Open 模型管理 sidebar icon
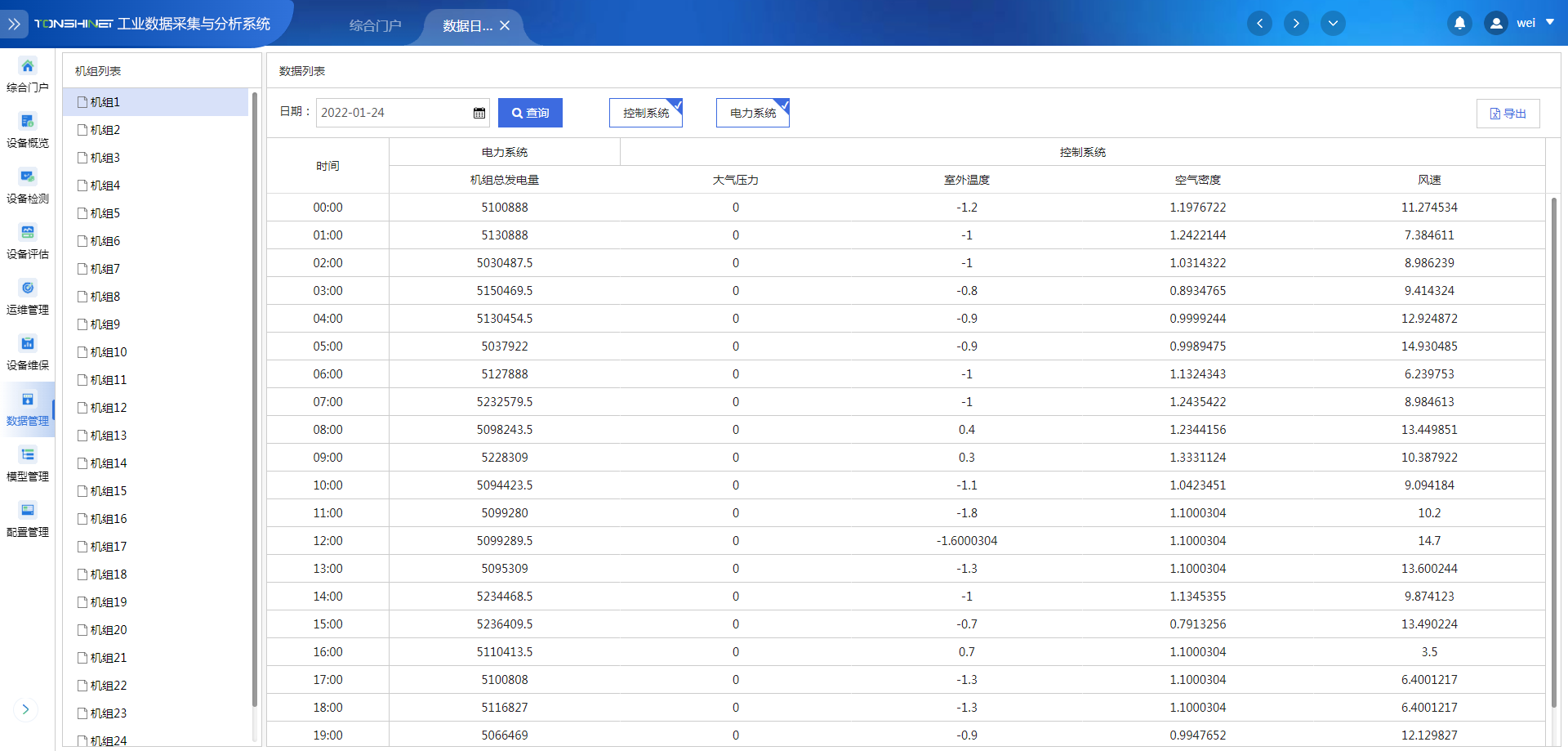Screen dimensions: 1568x751 28,455
